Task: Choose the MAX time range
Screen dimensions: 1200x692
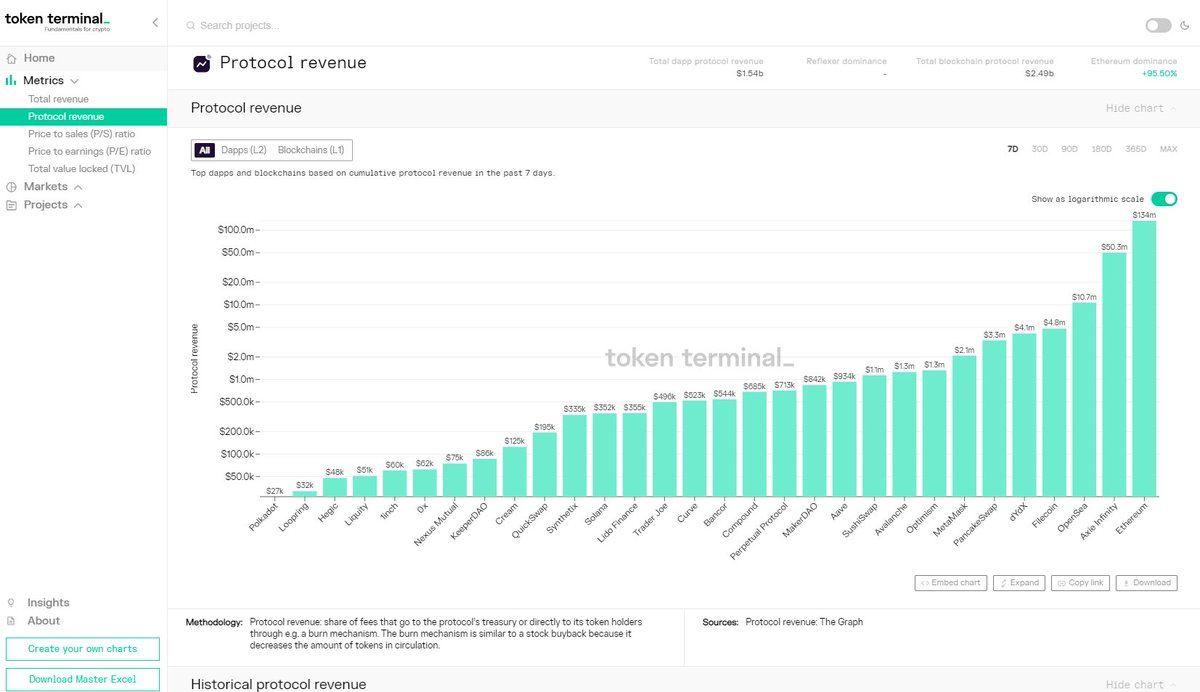Action: 1168,149
